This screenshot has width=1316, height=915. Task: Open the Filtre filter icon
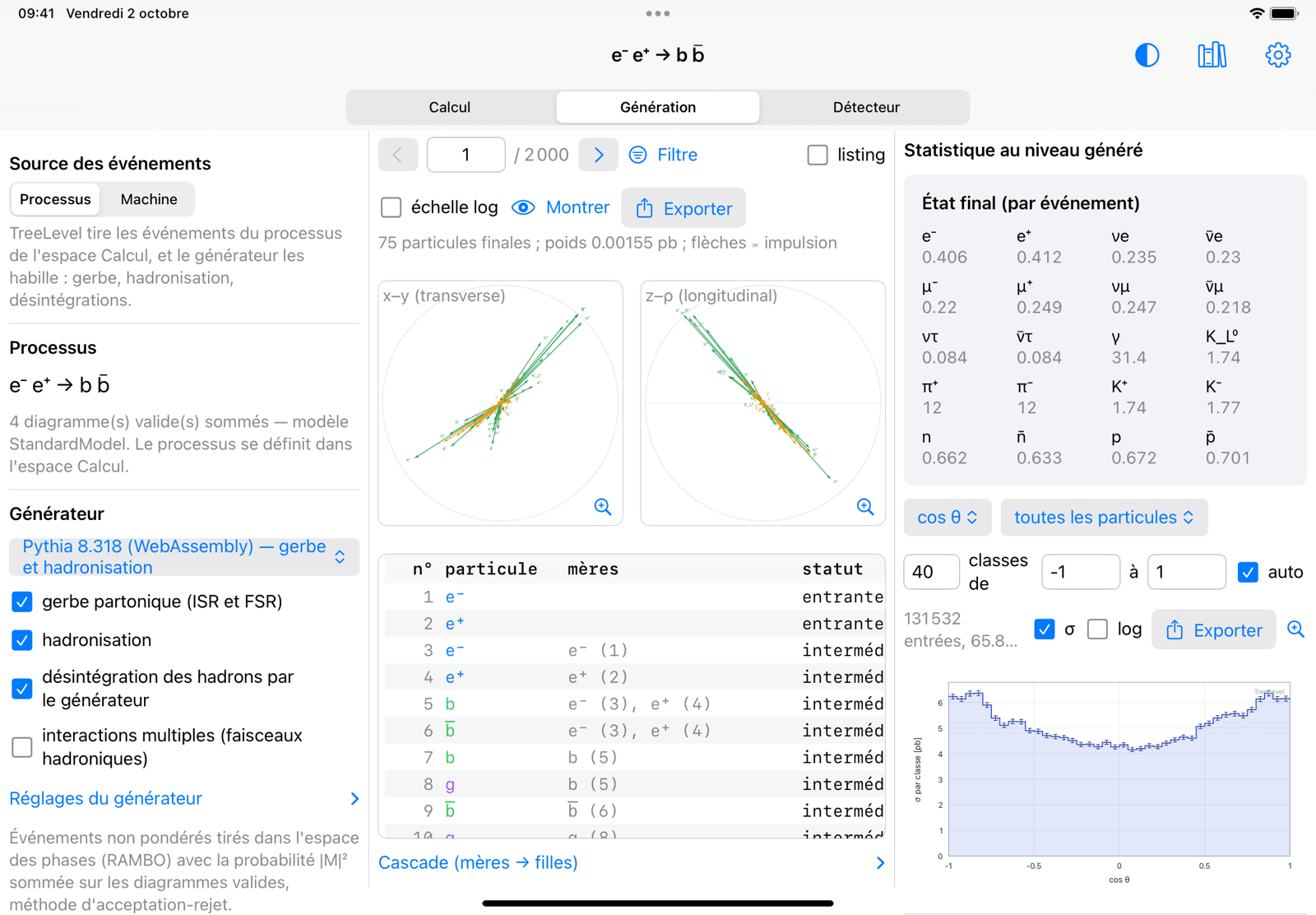tap(637, 155)
